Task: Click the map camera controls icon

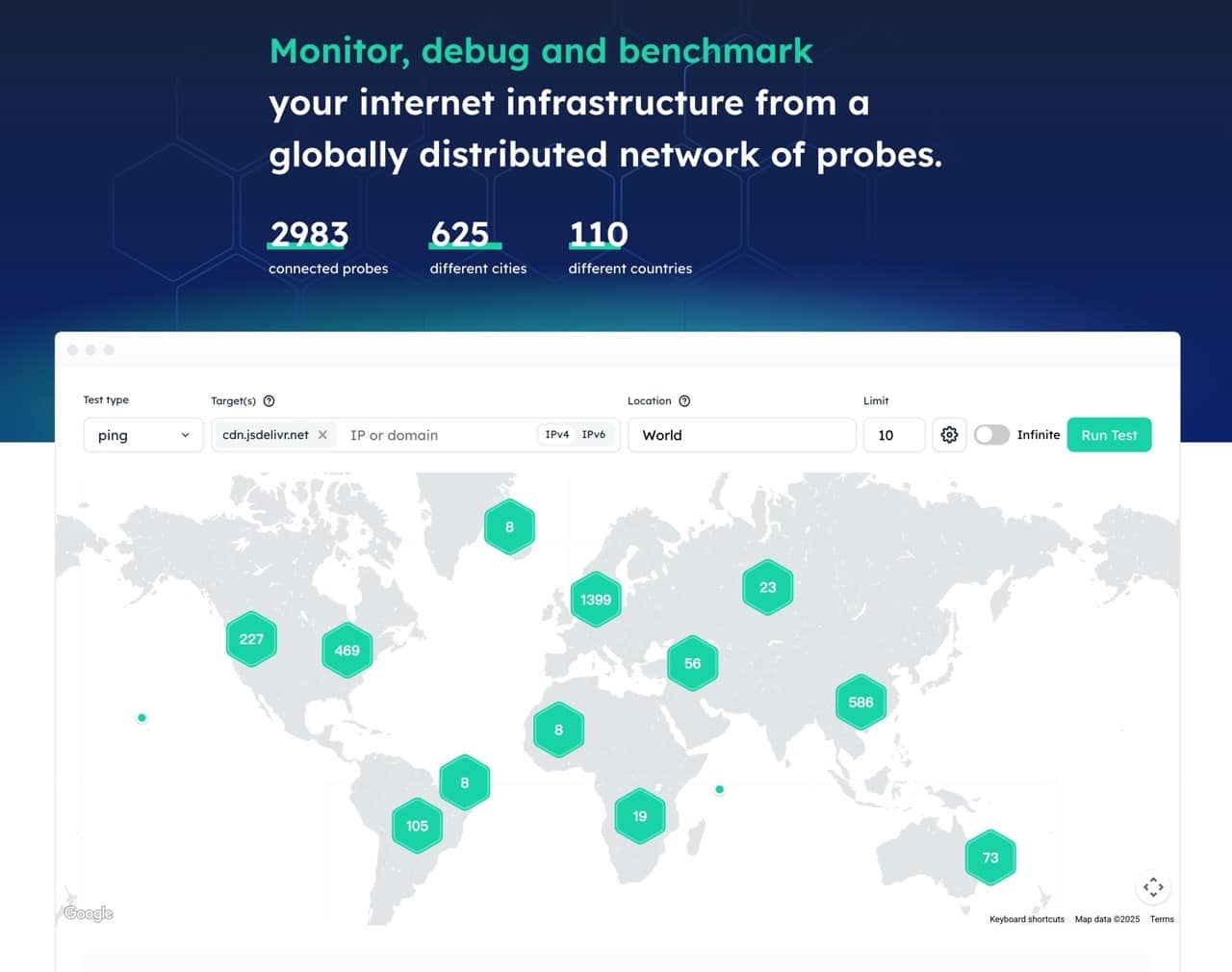Action: tap(1153, 887)
